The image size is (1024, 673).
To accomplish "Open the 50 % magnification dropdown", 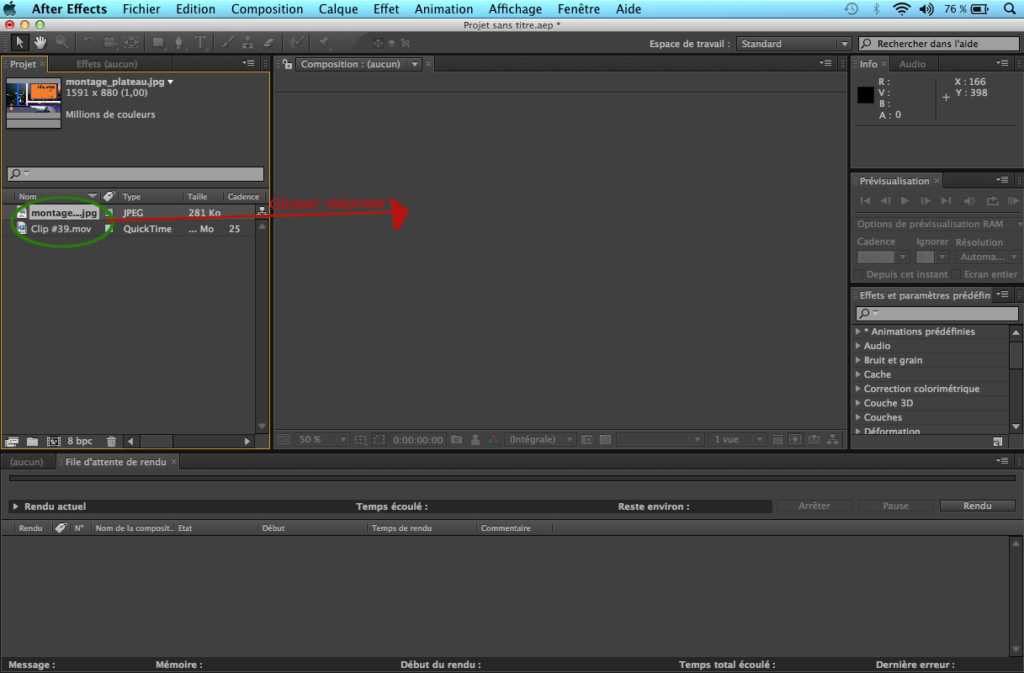I will click(x=322, y=440).
